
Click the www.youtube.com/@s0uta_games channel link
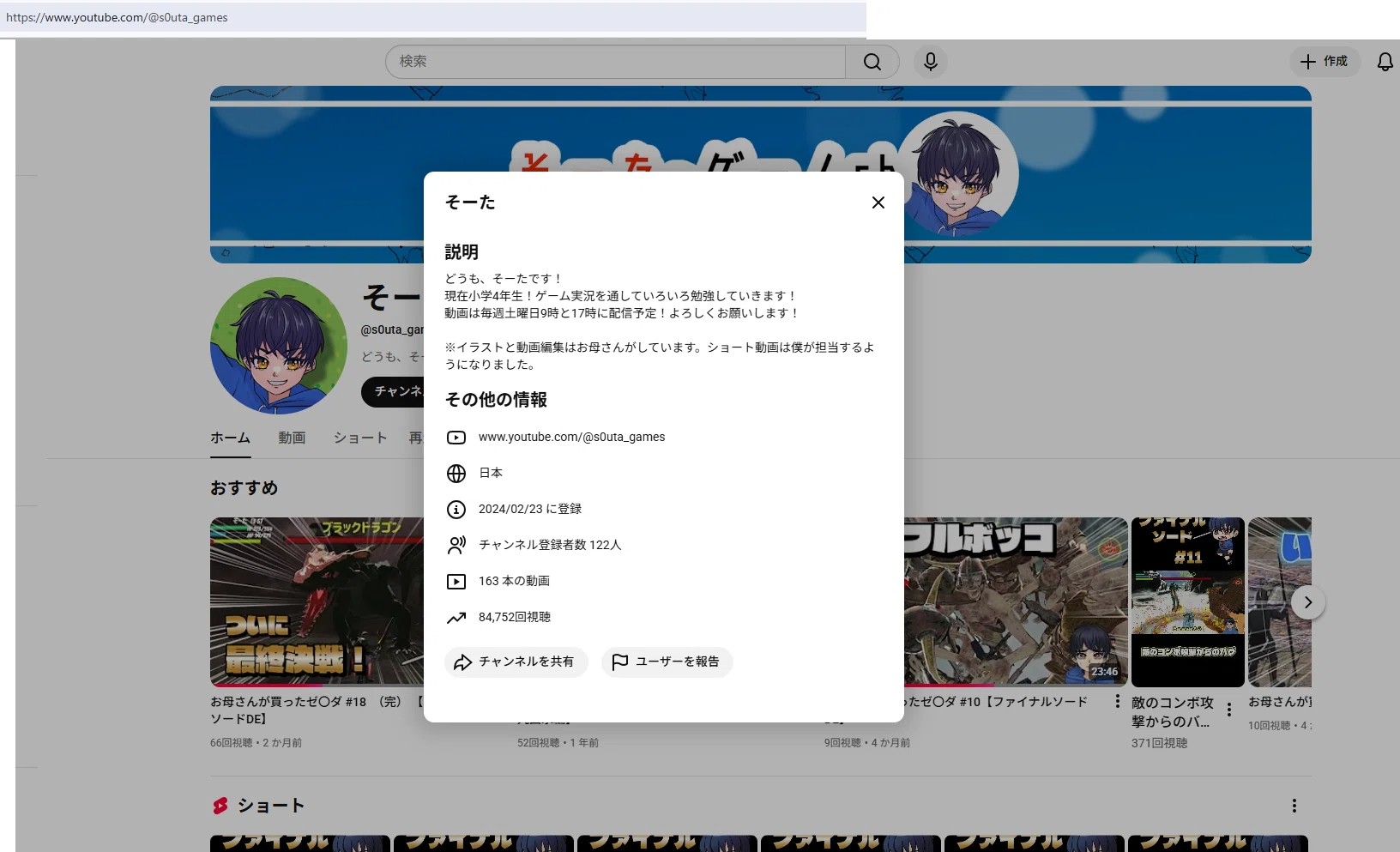[571, 437]
